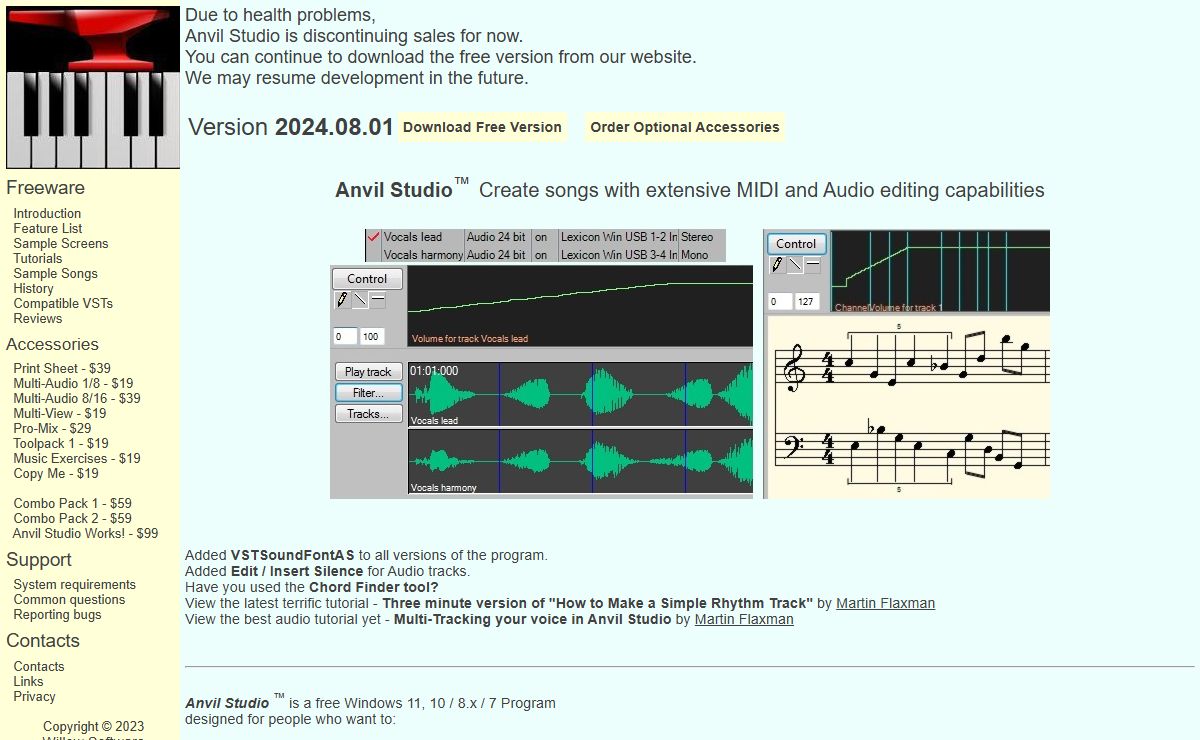
Task: Click Martin Flaxman link after Rhythm Track tutorial
Action: pos(885,603)
